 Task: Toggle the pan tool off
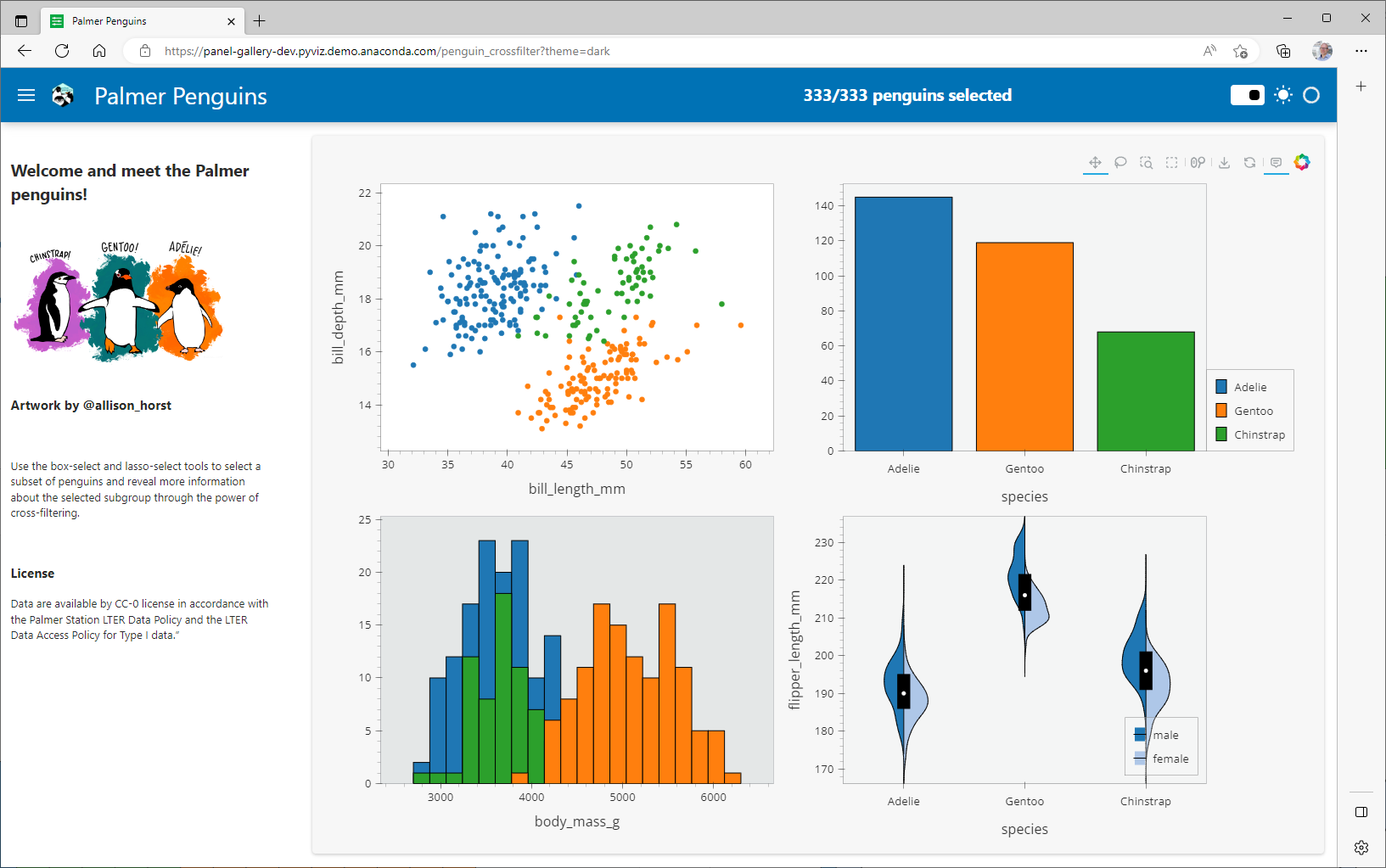[x=1095, y=162]
